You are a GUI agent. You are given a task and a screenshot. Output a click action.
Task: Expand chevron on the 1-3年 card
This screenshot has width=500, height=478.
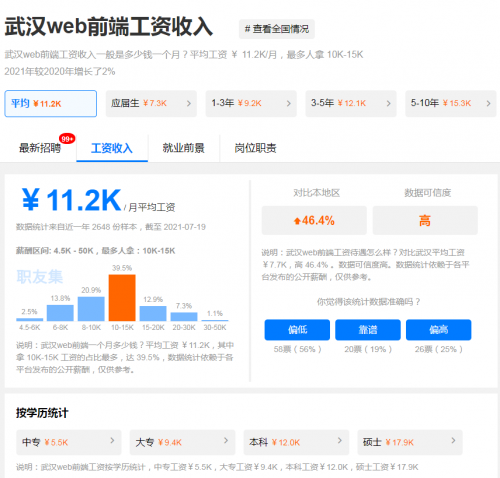289,104
